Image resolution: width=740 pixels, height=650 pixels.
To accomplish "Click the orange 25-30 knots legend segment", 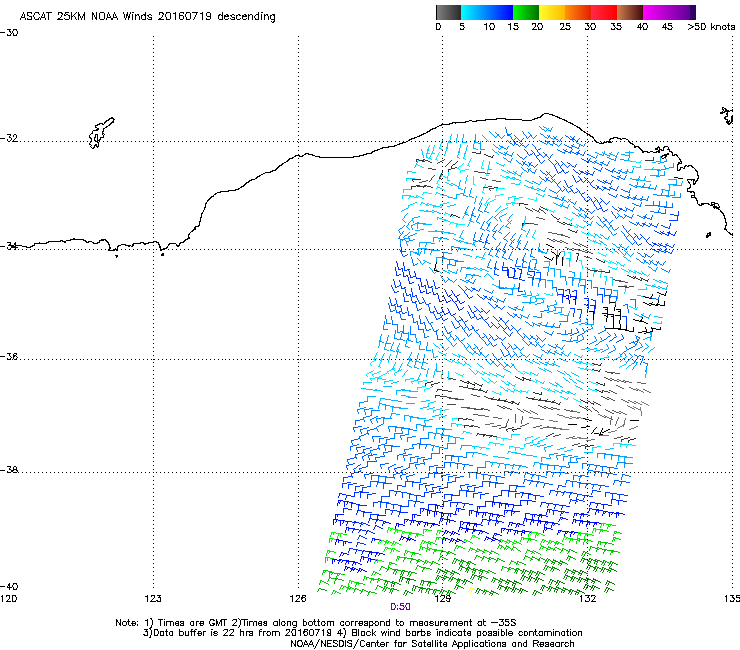I will pos(578,12).
